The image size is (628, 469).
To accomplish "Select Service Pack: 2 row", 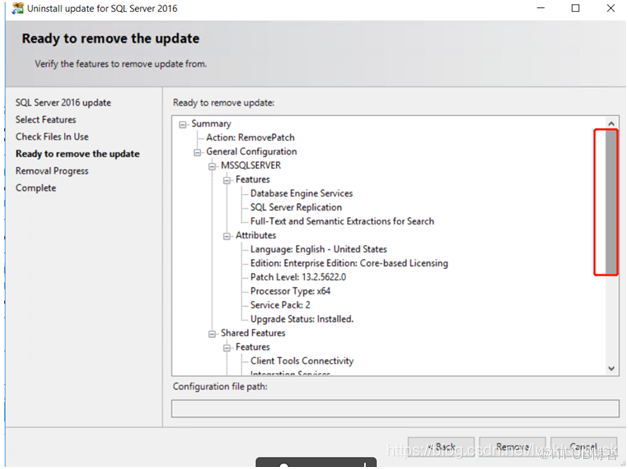I will coord(280,305).
